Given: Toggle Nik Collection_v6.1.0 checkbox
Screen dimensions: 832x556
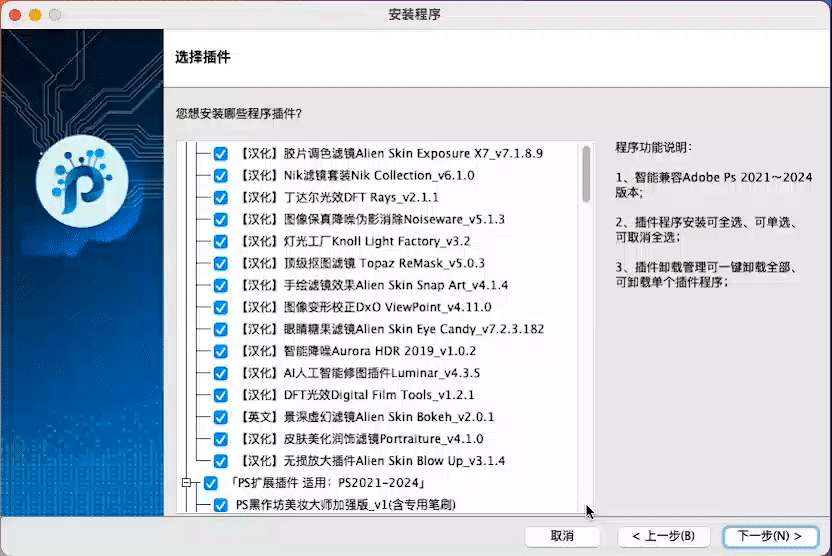Looking at the screenshot, I should (221, 176).
